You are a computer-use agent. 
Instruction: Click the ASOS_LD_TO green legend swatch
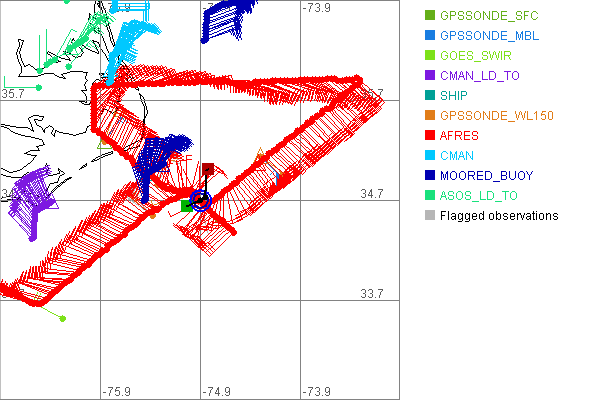(x=430, y=196)
